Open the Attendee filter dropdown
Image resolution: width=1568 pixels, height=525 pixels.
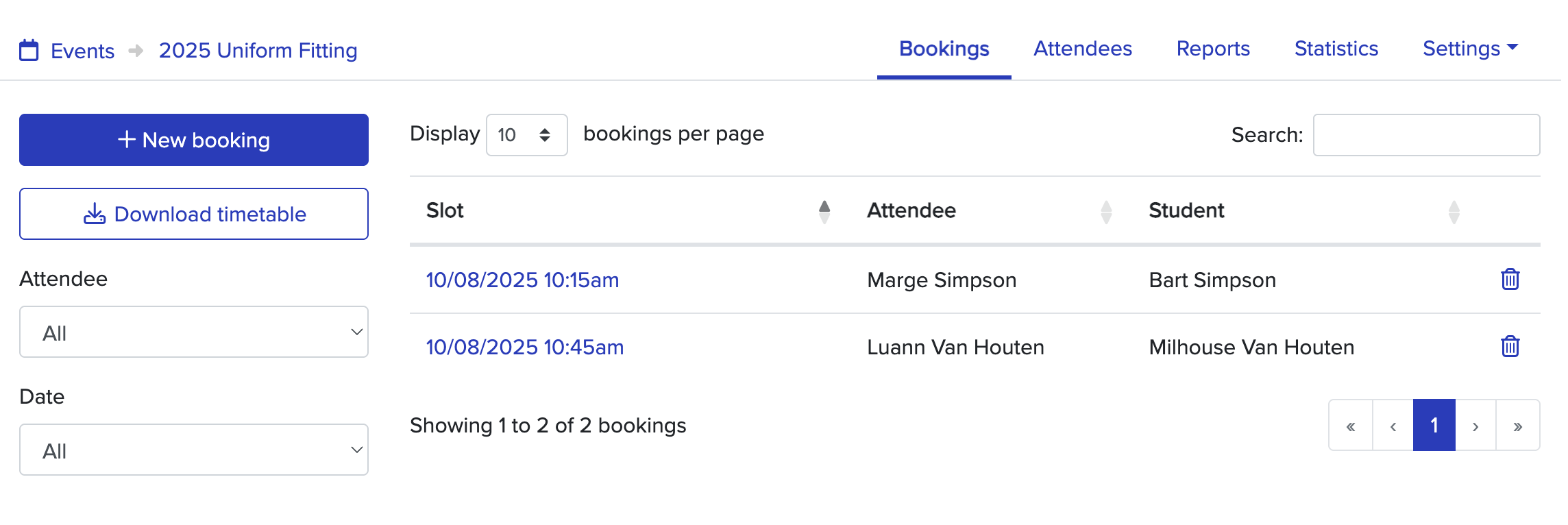tap(194, 332)
